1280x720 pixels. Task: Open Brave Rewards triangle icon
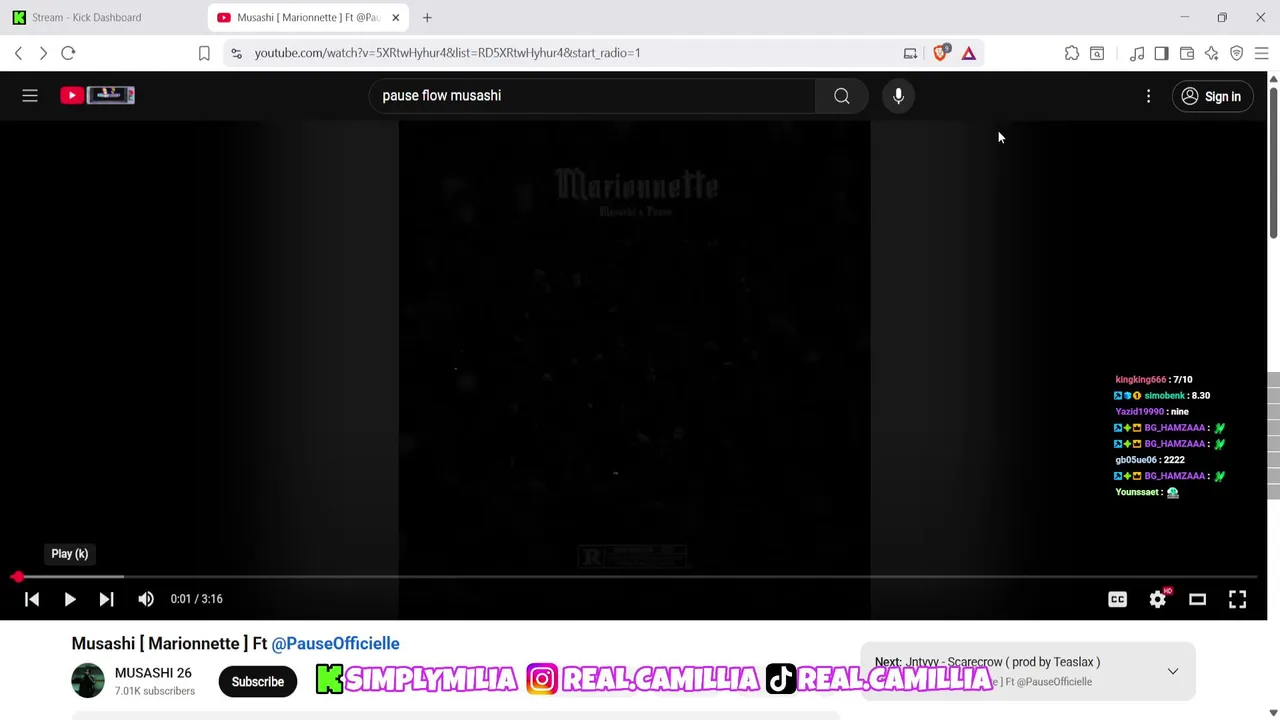click(x=968, y=53)
